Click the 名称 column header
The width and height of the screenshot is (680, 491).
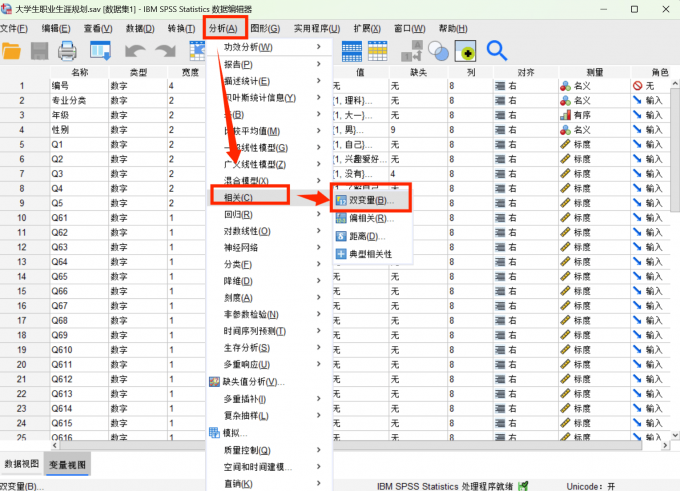tap(79, 72)
